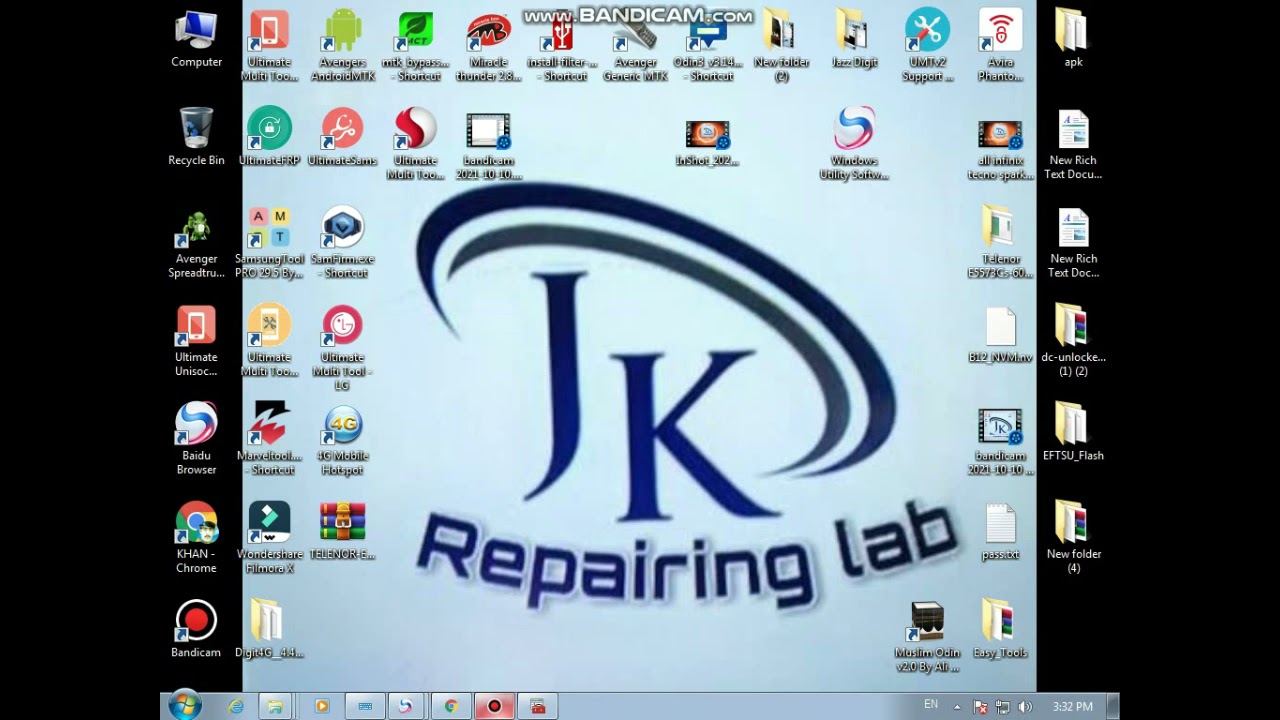This screenshot has width=1280, height=720.
Task: Open New folder (2)
Action: tap(781, 45)
